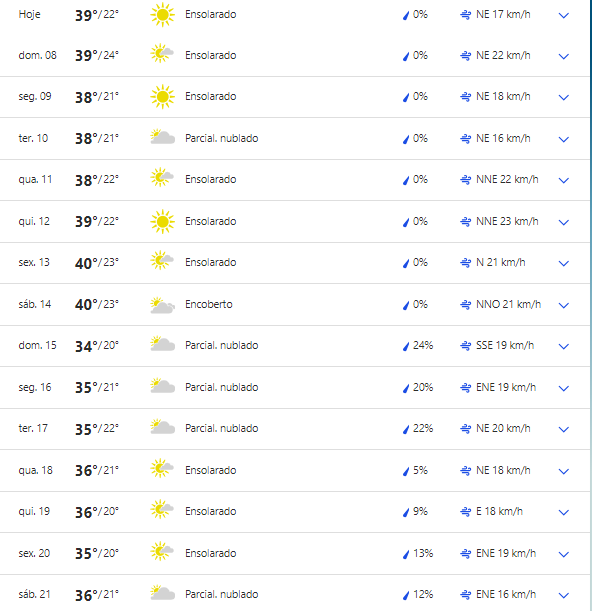Click the raindrop icon beside 13% on sex. 20
The height and width of the screenshot is (611, 592).
[x=406, y=554]
